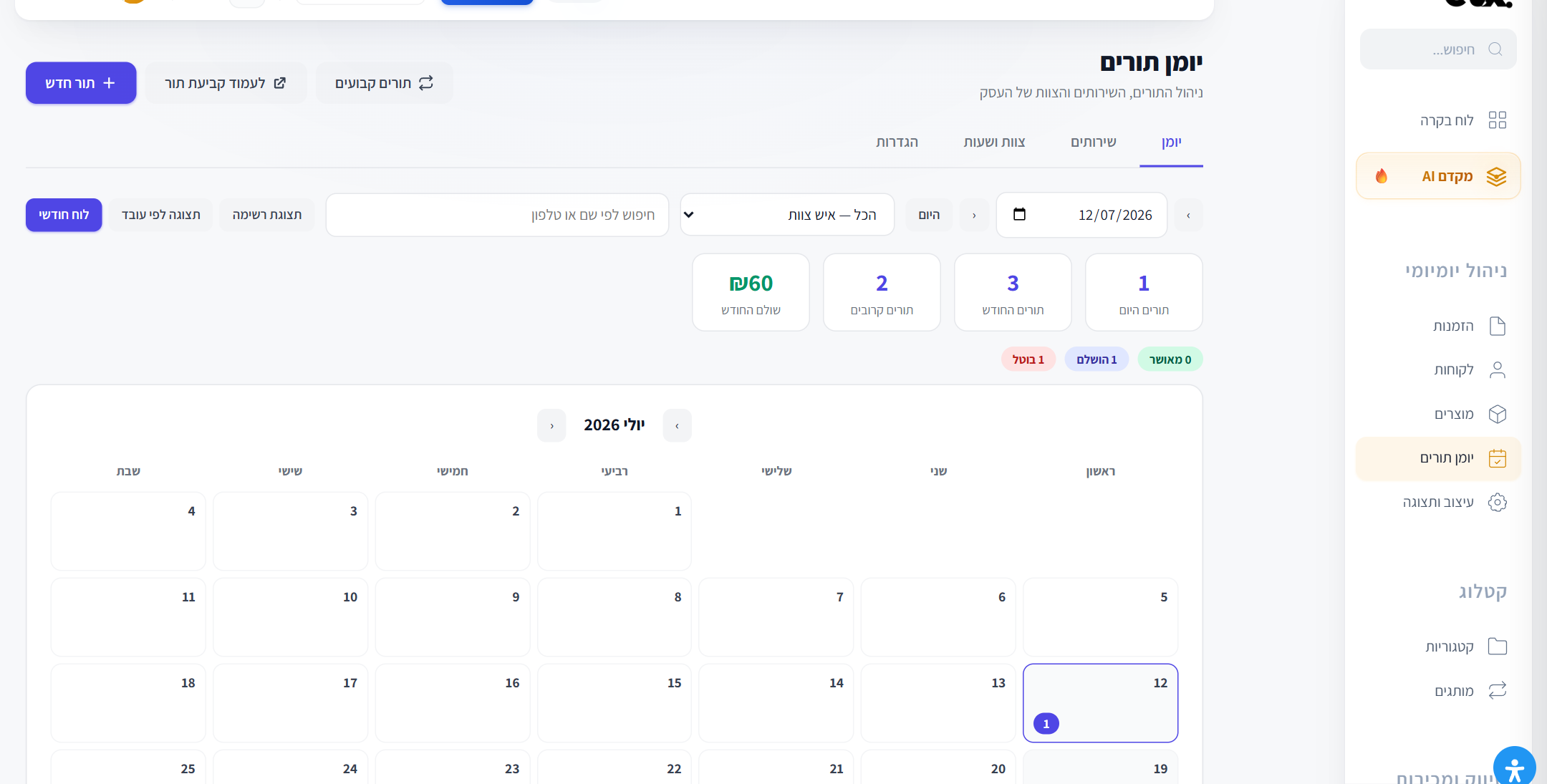Select the לוח חודשי view
The image size is (1547, 784).
point(64,215)
